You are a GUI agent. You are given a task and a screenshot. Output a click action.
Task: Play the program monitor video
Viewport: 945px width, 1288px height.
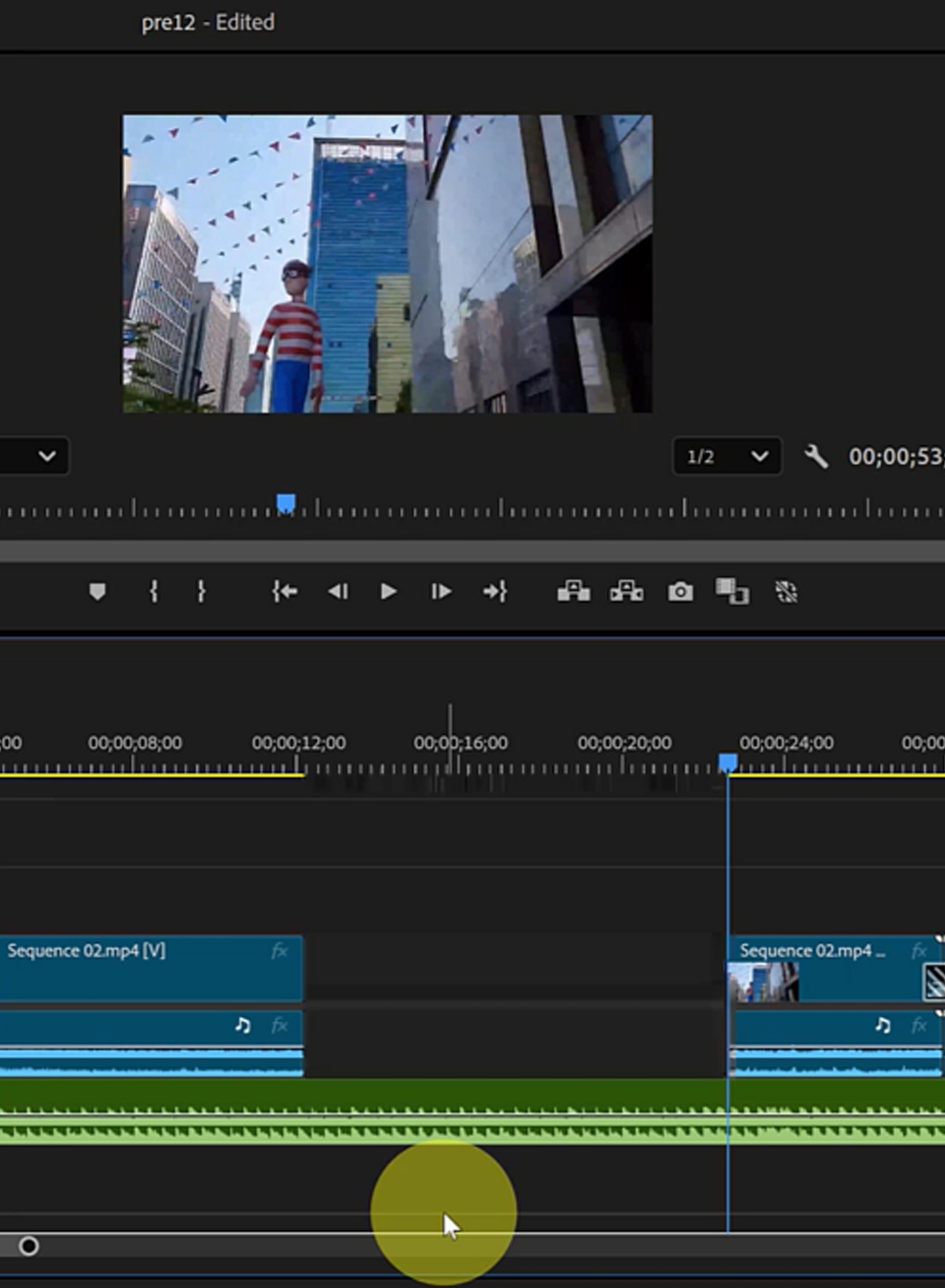[389, 591]
